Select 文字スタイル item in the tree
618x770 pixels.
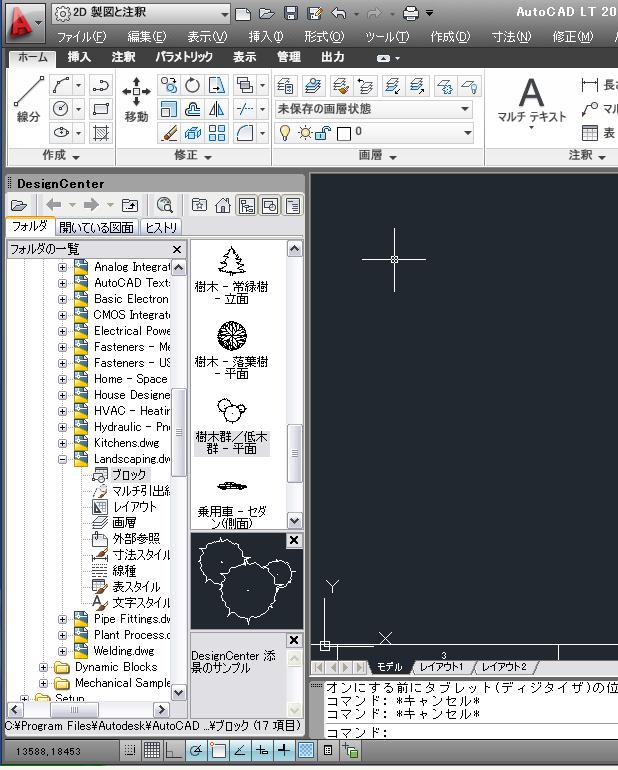click(141, 603)
